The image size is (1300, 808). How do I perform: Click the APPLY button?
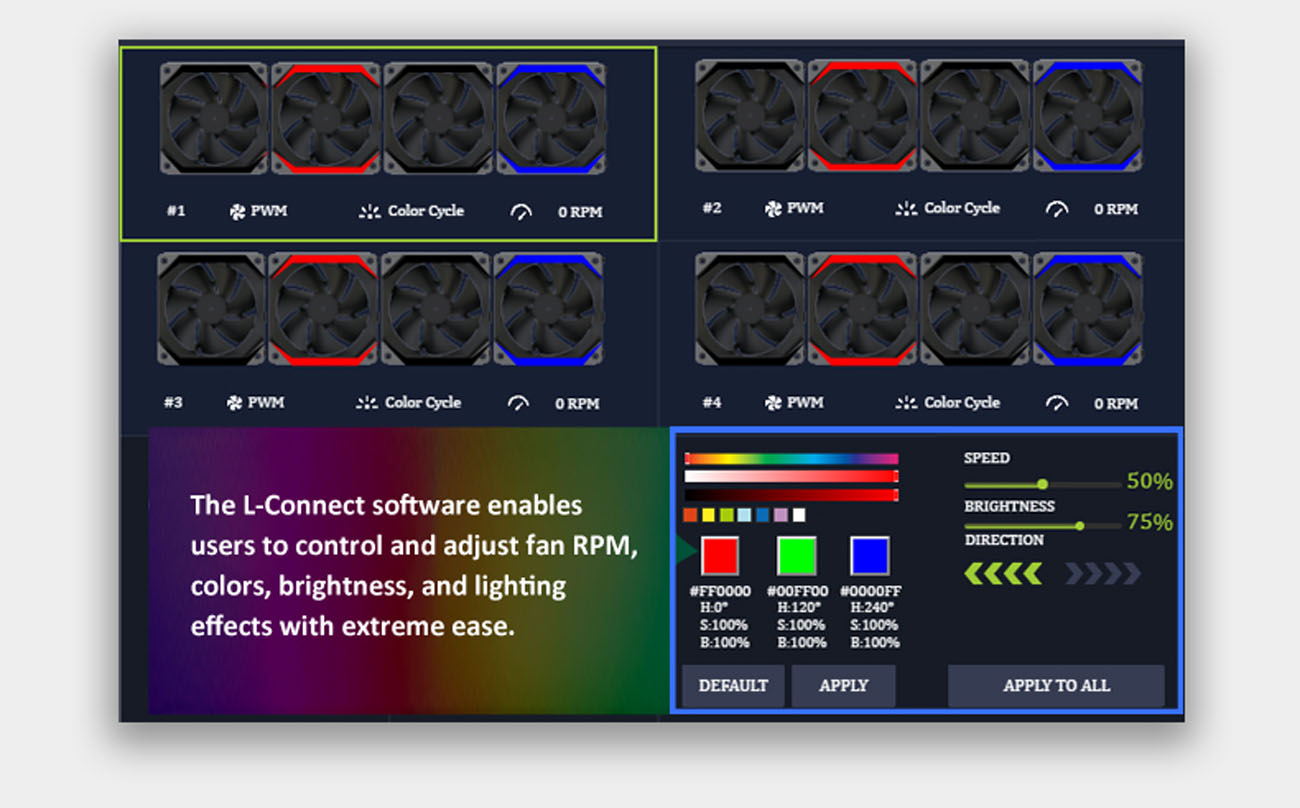843,686
